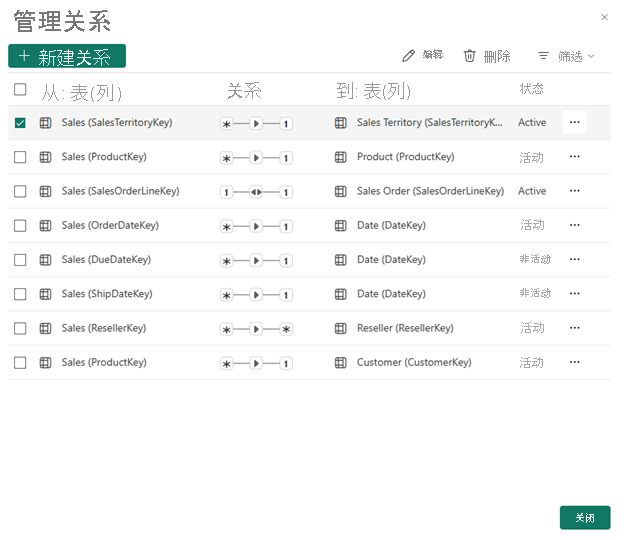Check the Sales (OrderDateKey) row checkbox
Viewport: 624px width, 540px height.
tap(20, 226)
